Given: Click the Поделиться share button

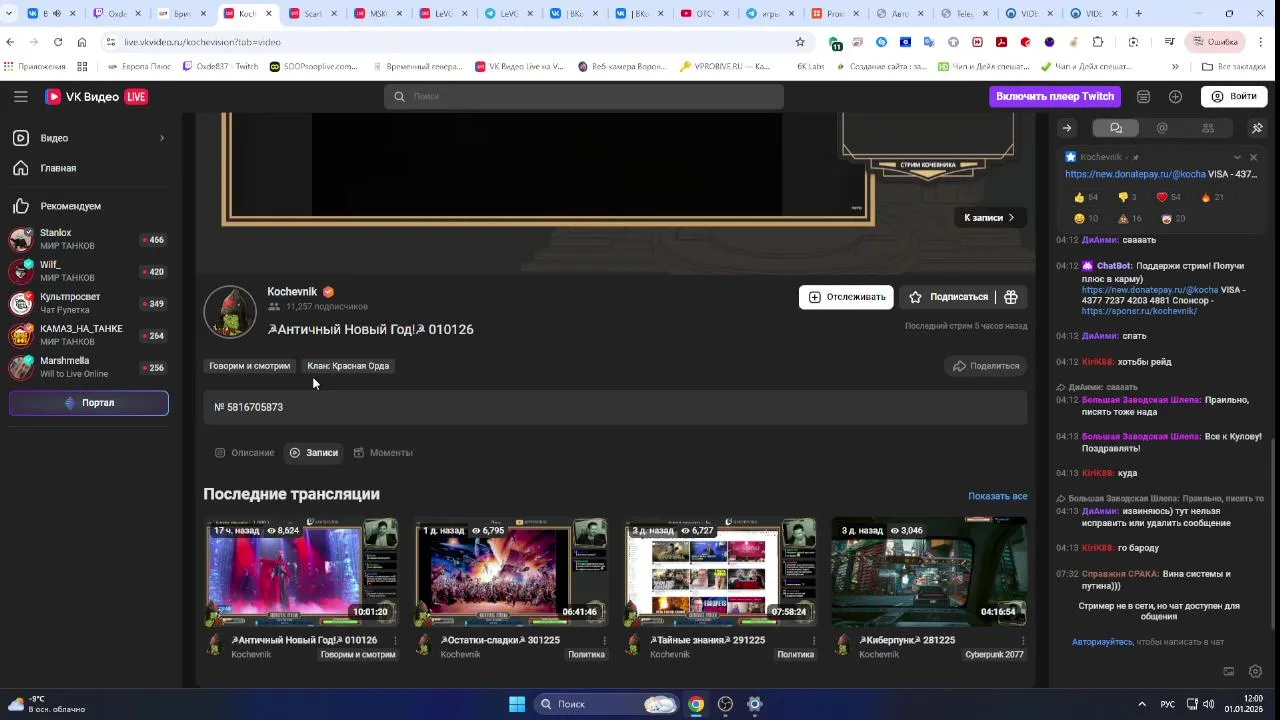Looking at the screenshot, I should coord(986,366).
